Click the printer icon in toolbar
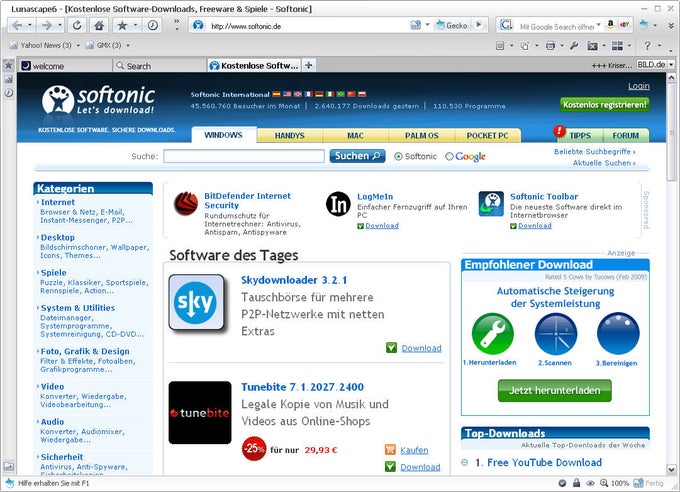 pyautogui.click(x=551, y=46)
